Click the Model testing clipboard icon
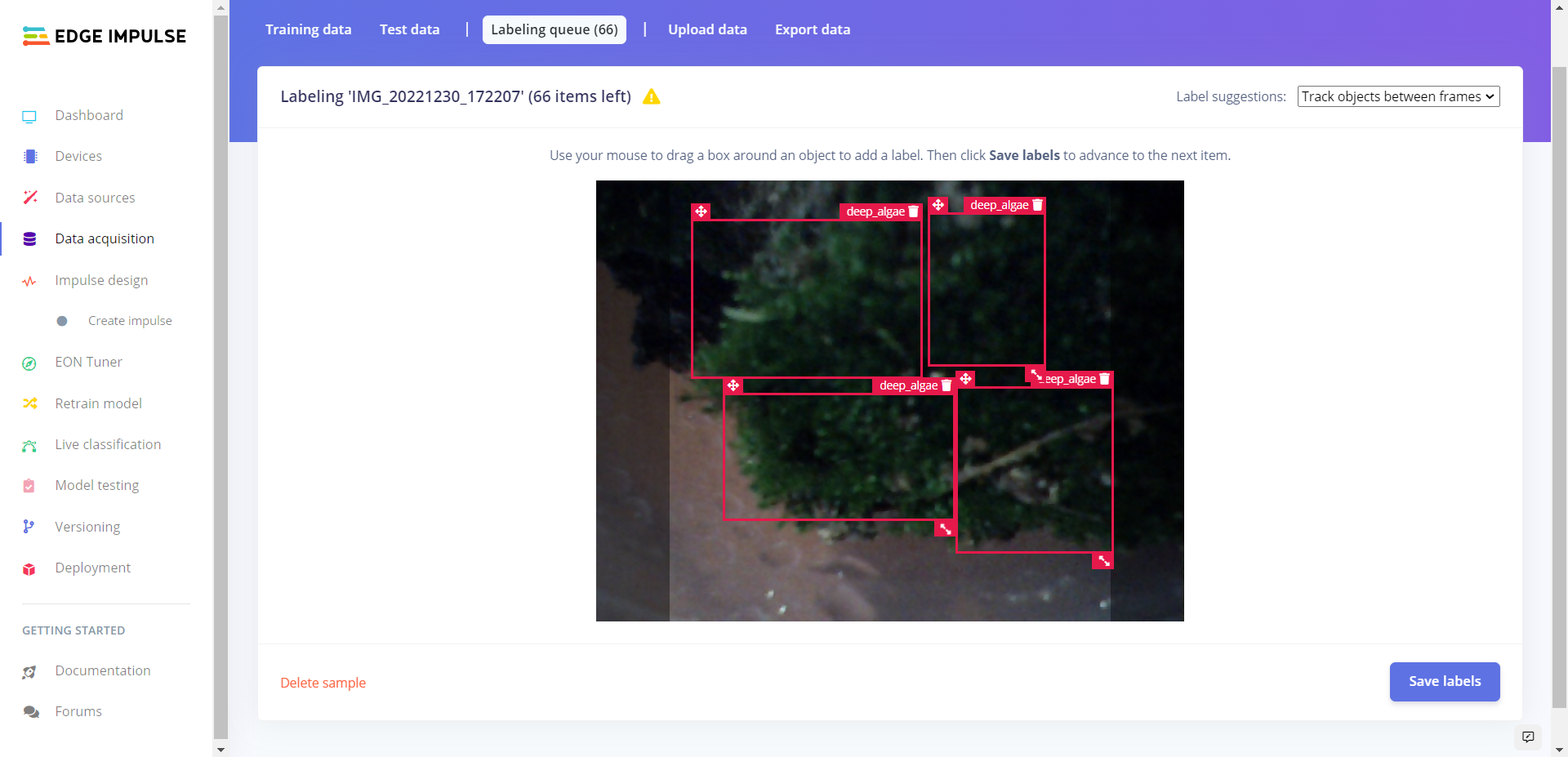This screenshot has width=1568, height=757. [x=29, y=486]
